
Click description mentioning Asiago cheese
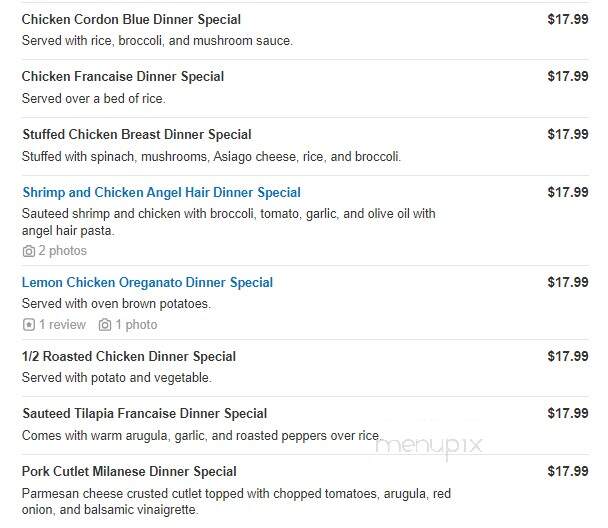(211, 157)
